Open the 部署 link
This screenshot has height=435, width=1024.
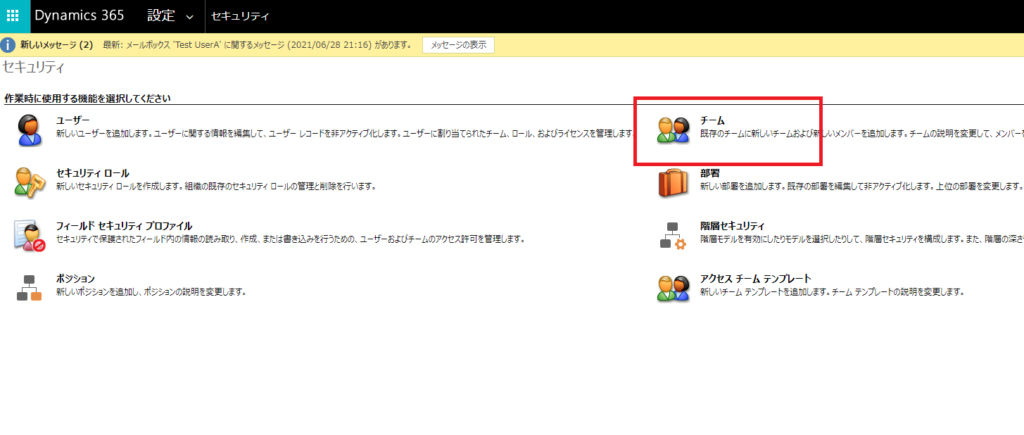[709, 174]
